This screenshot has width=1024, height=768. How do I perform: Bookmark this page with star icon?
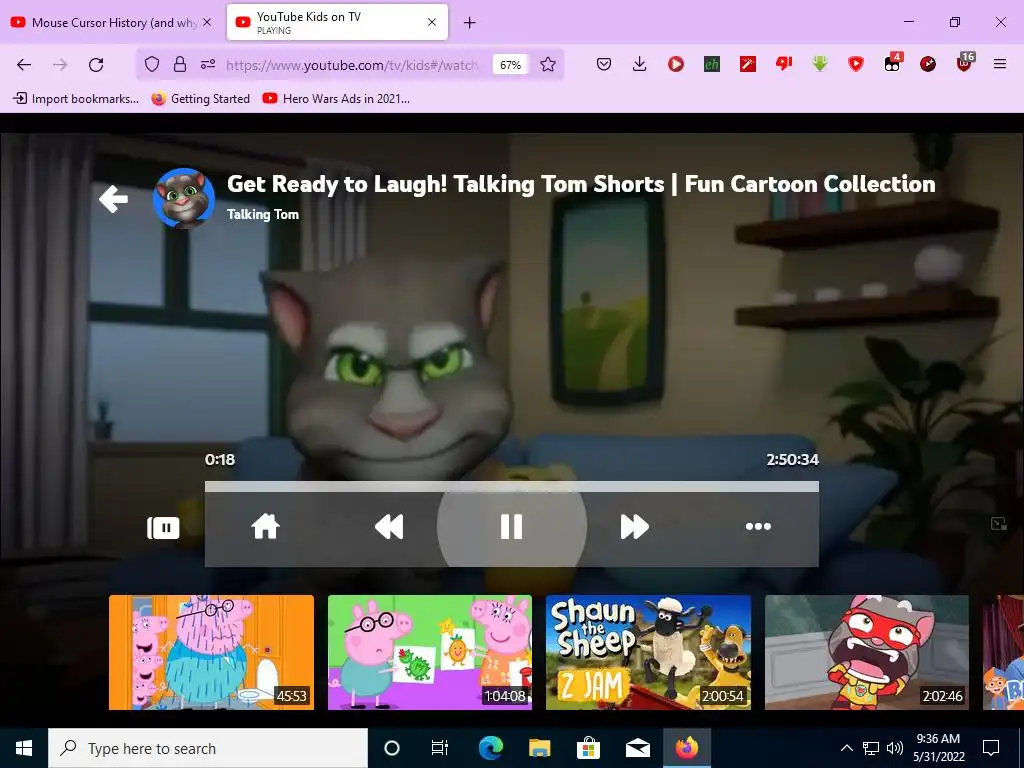(x=548, y=64)
